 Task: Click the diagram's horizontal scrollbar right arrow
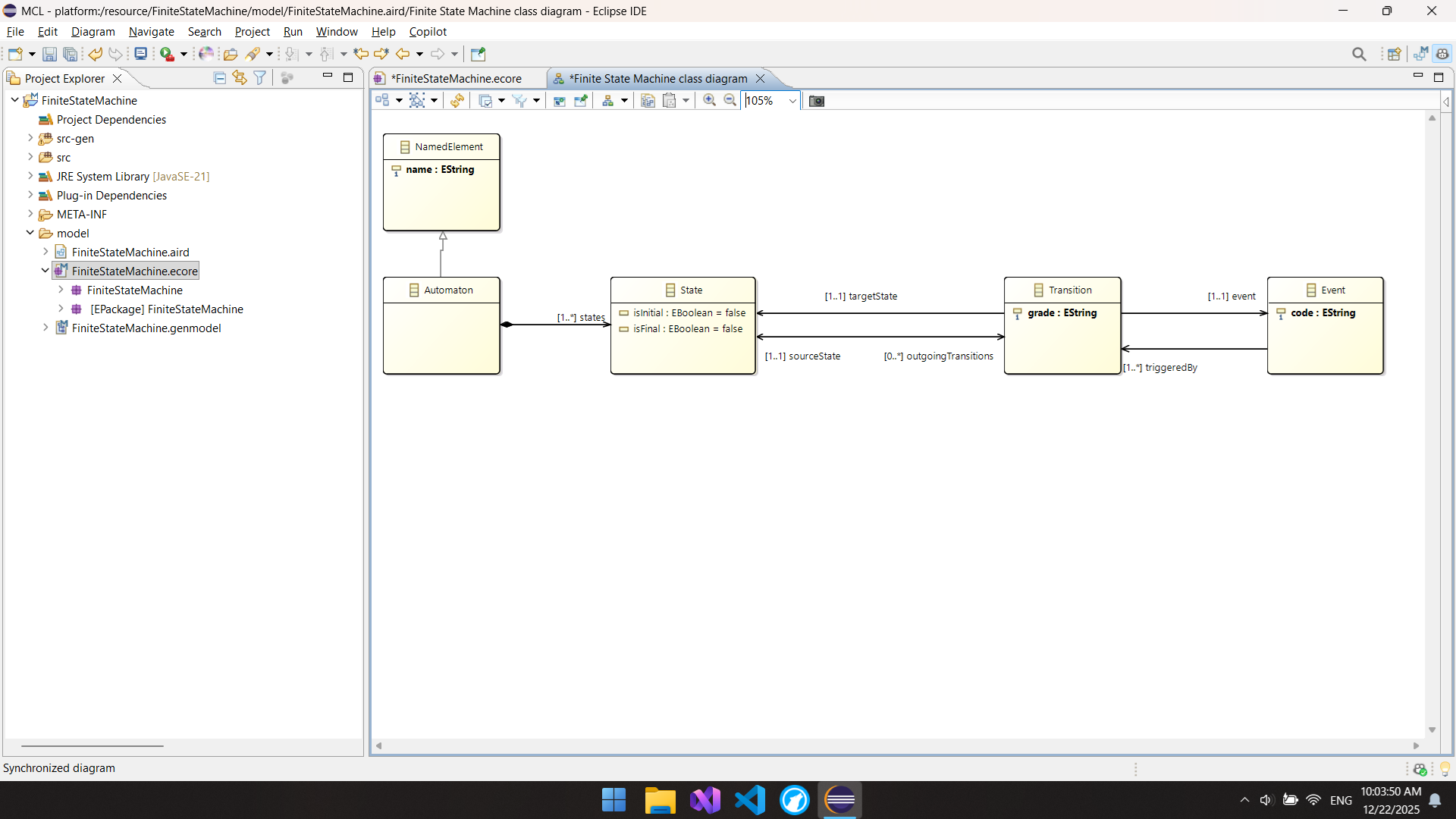pos(1416,745)
